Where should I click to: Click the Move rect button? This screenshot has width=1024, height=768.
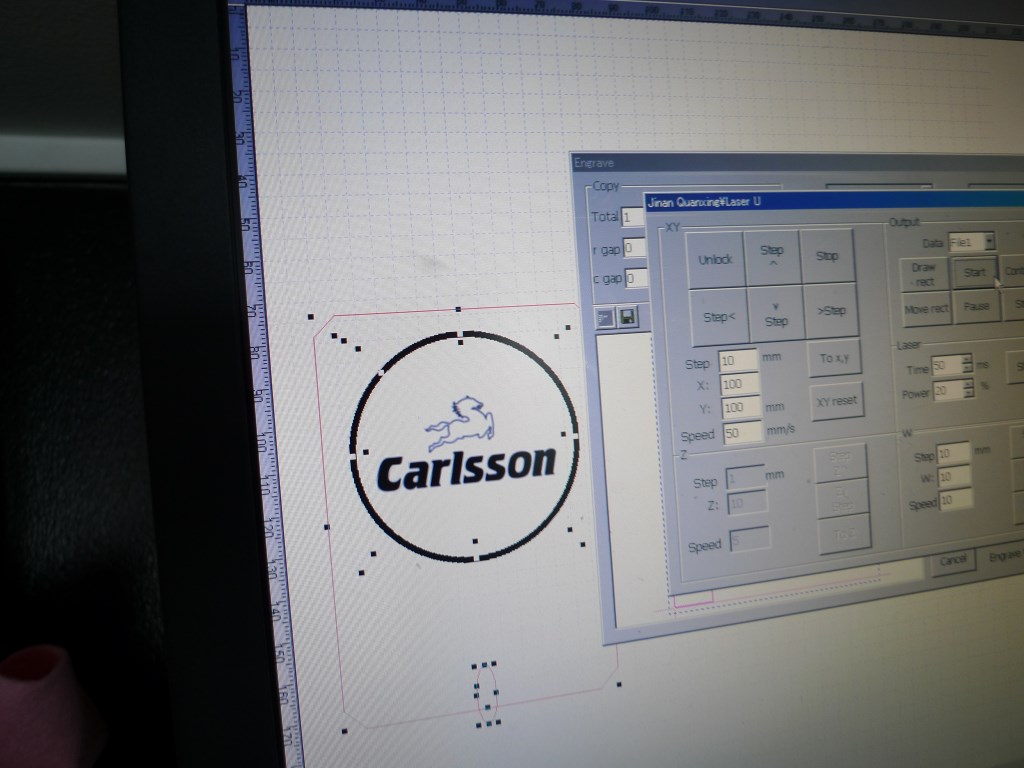(926, 309)
